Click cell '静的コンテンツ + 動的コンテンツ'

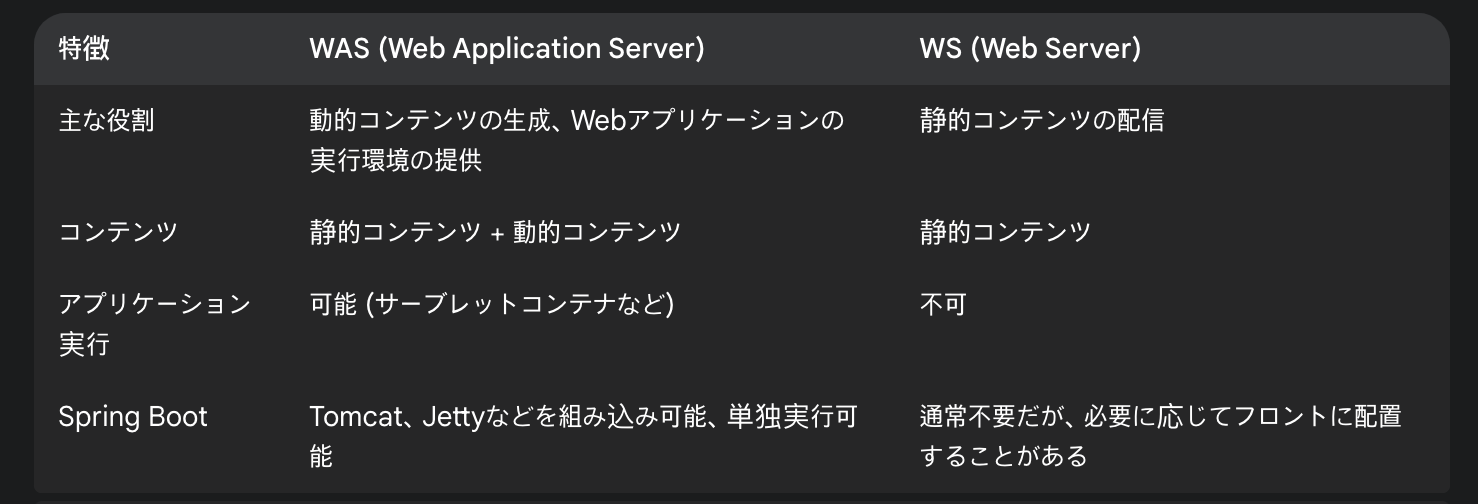point(495,232)
